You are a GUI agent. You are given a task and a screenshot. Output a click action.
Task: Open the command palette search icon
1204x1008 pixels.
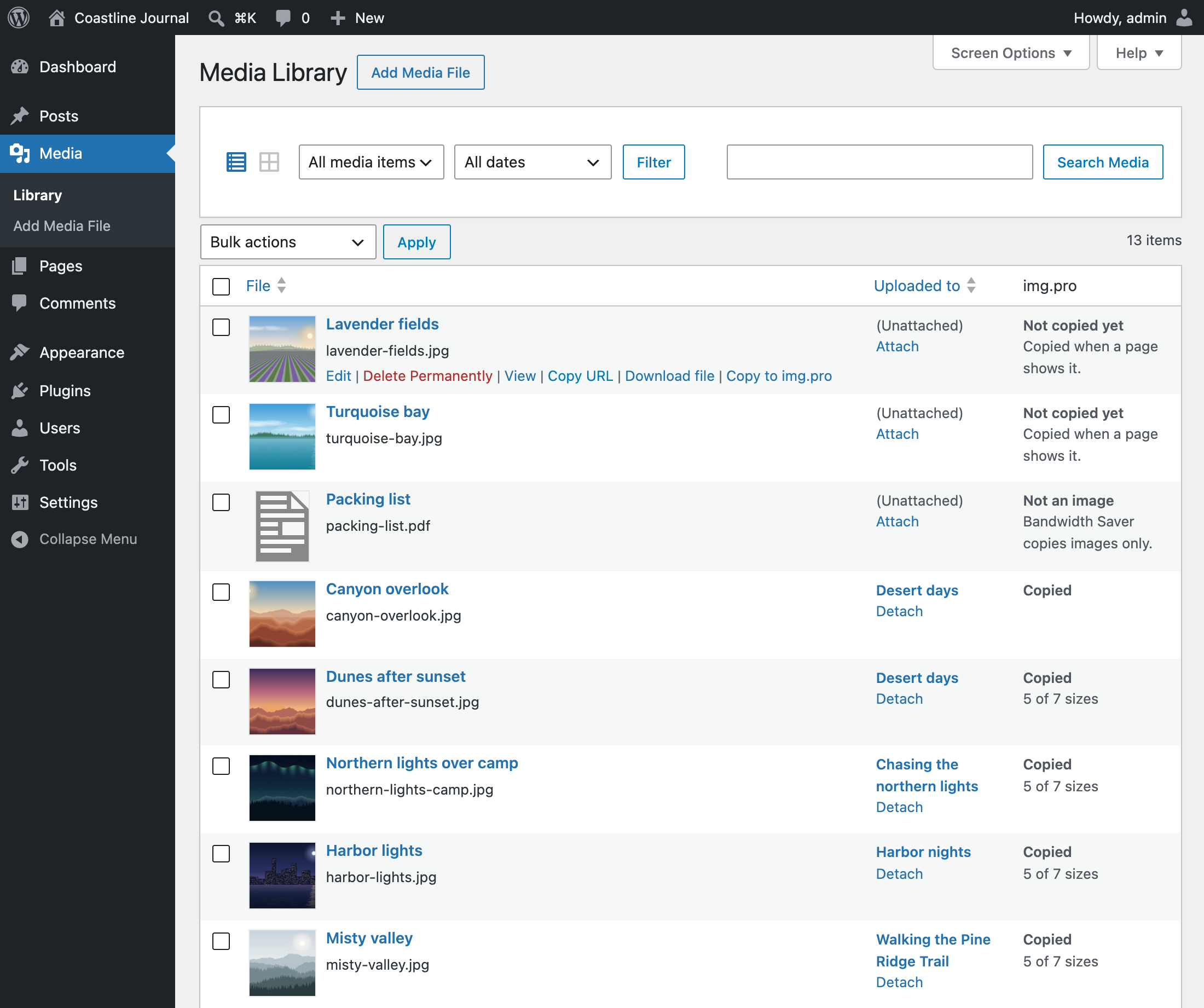(x=216, y=18)
